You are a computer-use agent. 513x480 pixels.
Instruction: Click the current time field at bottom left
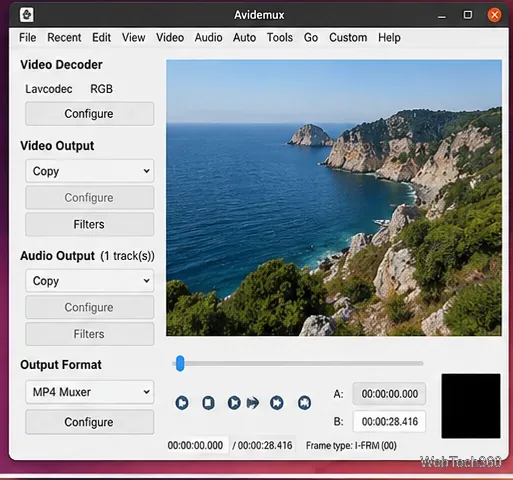[197, 445]
